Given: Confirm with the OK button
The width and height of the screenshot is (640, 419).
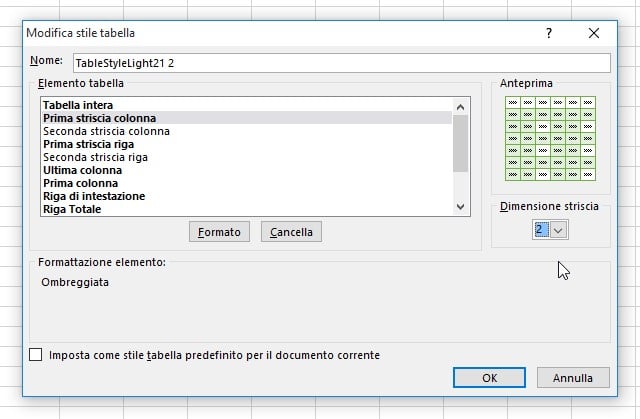Looking at the screenshot, I should 489,378.
